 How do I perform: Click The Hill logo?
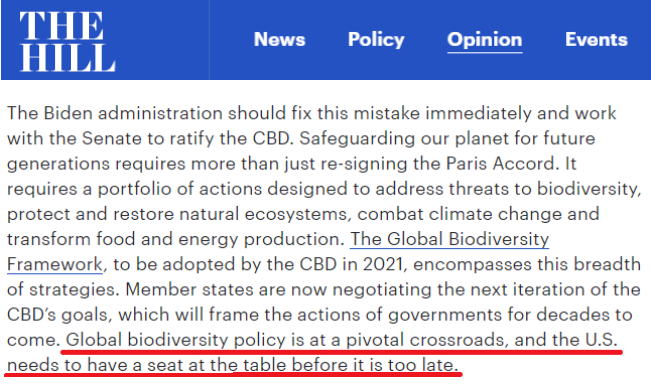[x=67, y=41]
